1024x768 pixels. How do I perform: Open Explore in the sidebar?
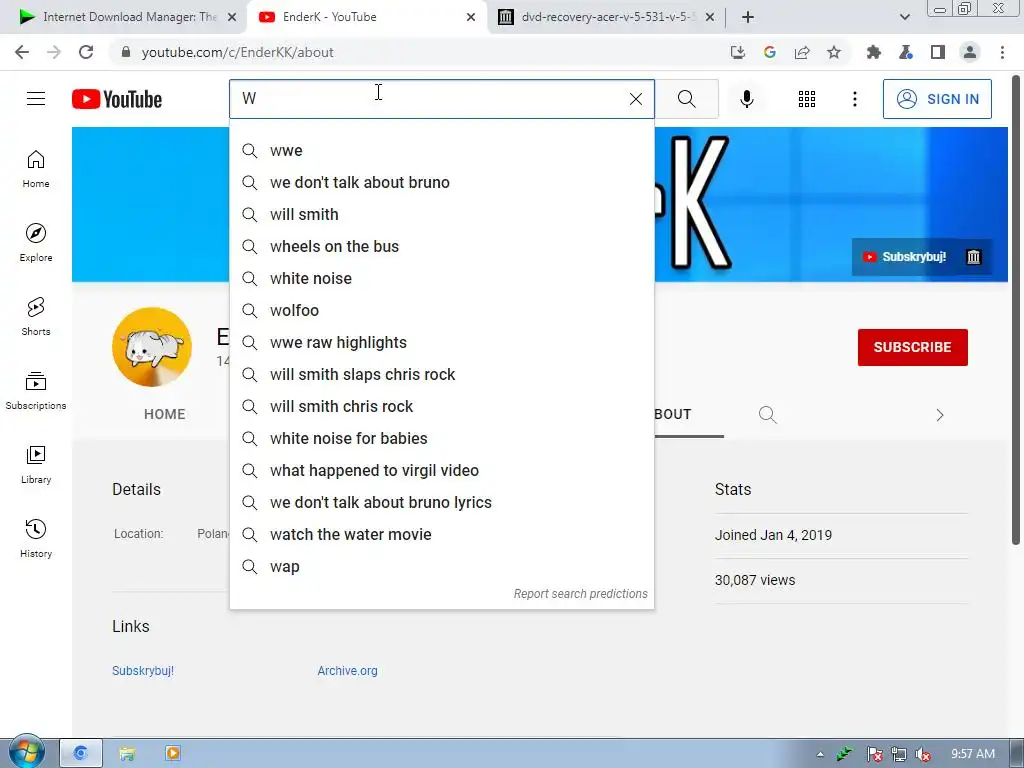(36, 243)
